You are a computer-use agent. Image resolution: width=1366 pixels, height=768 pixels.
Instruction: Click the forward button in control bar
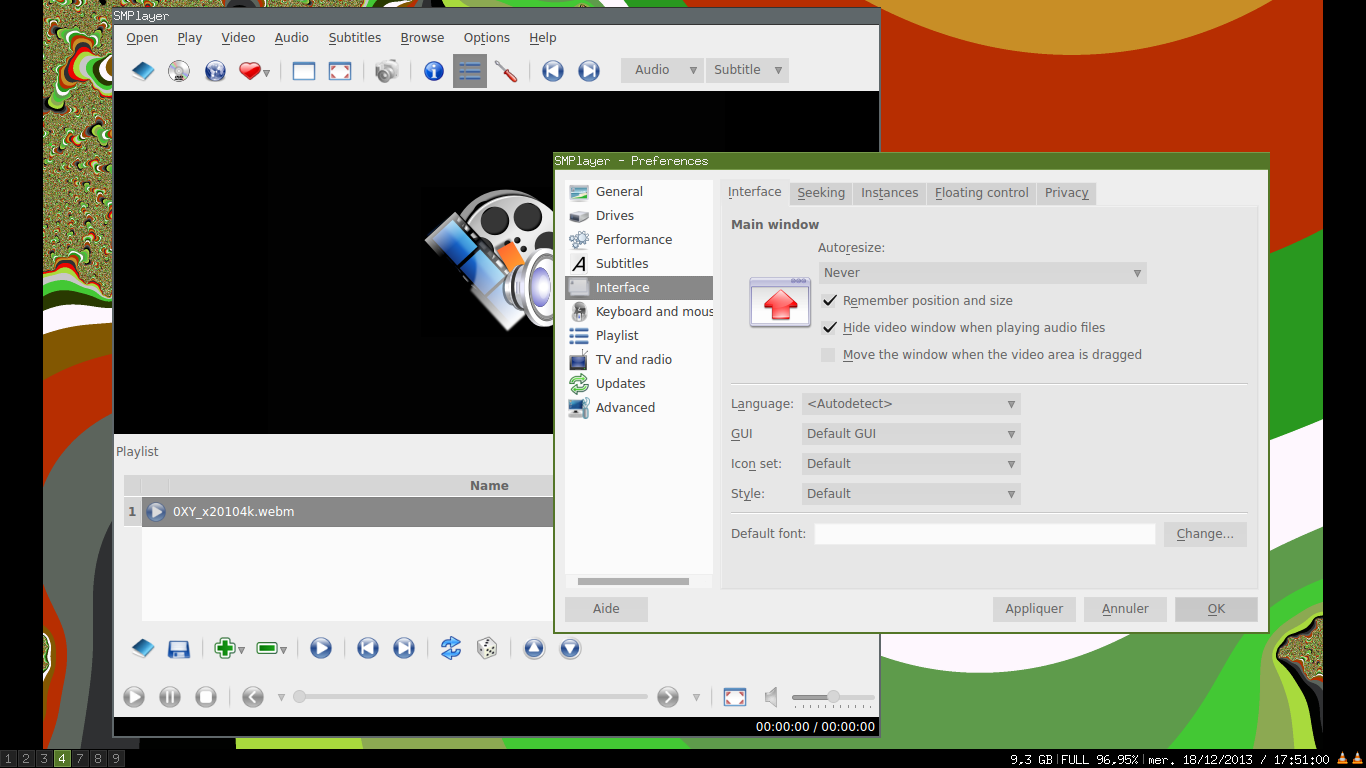(668, 697)
